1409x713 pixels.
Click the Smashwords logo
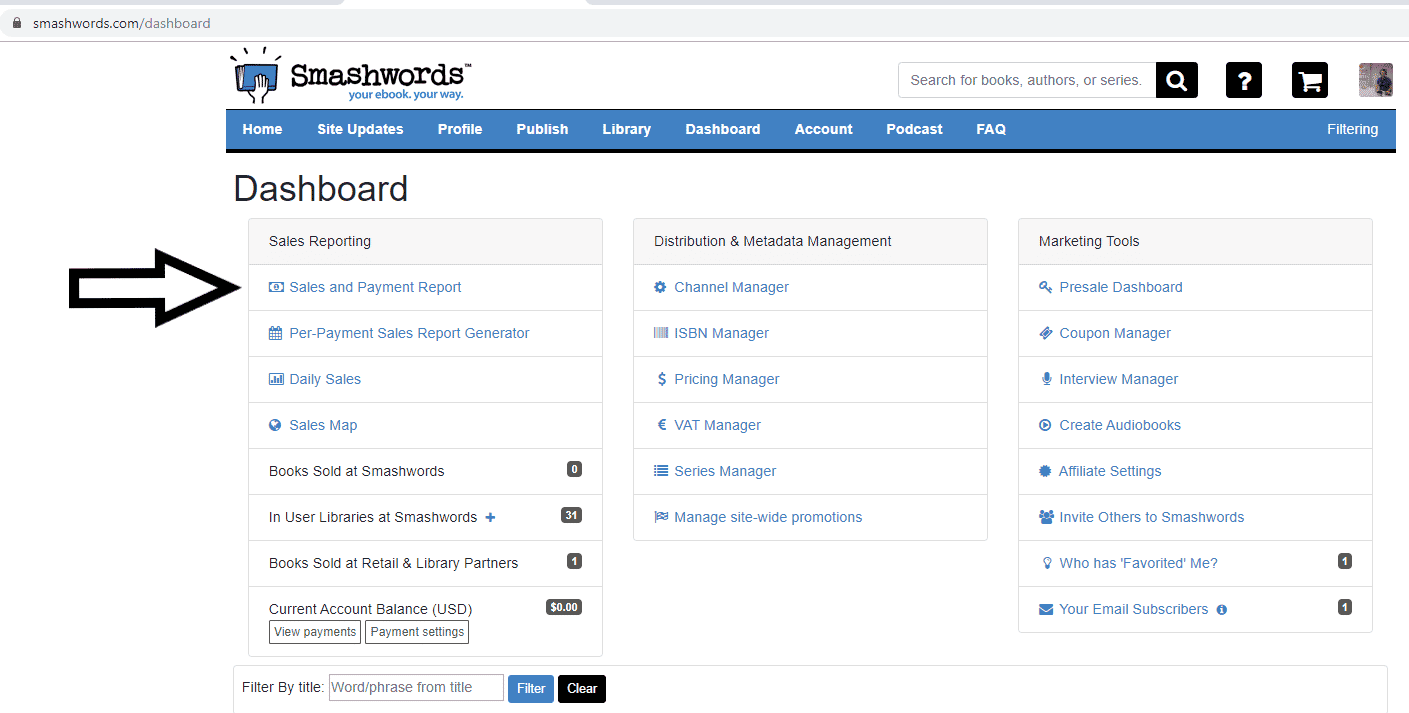tap(351, 75)
